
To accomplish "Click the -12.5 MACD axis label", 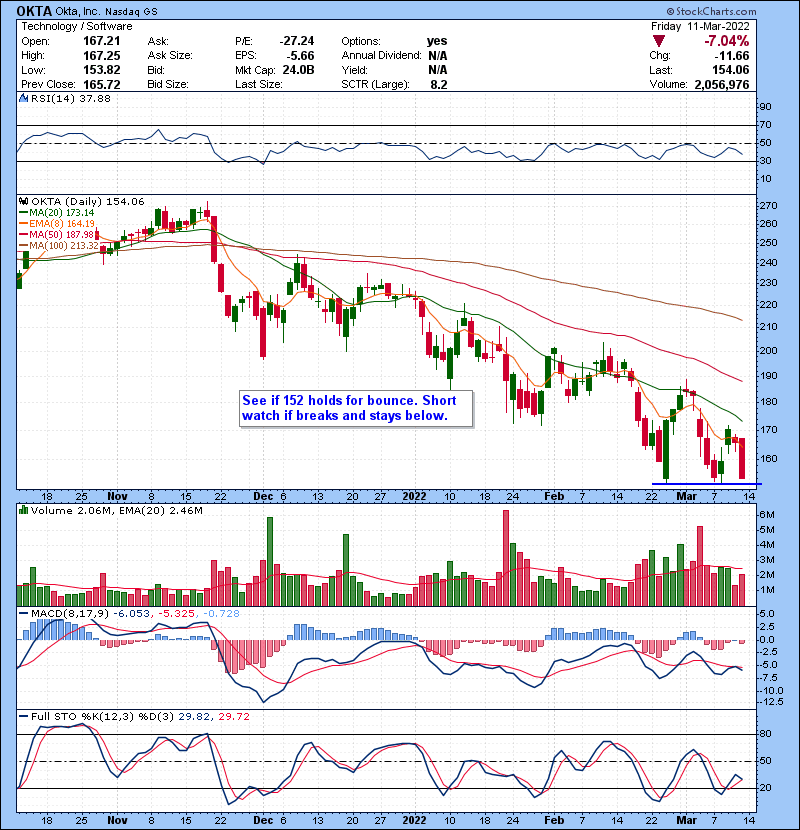I will 771,702.
